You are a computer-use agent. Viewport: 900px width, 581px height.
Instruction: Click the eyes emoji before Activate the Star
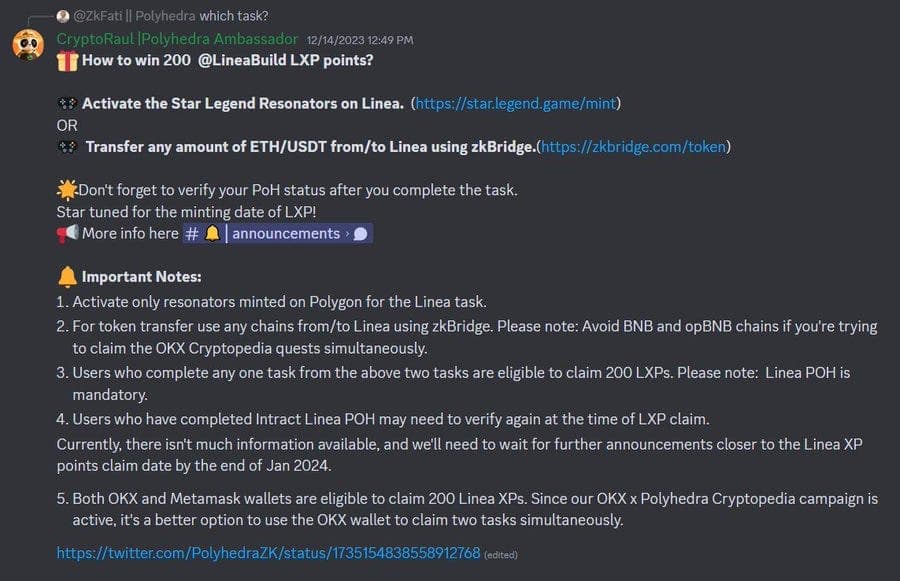coord(67,103)
